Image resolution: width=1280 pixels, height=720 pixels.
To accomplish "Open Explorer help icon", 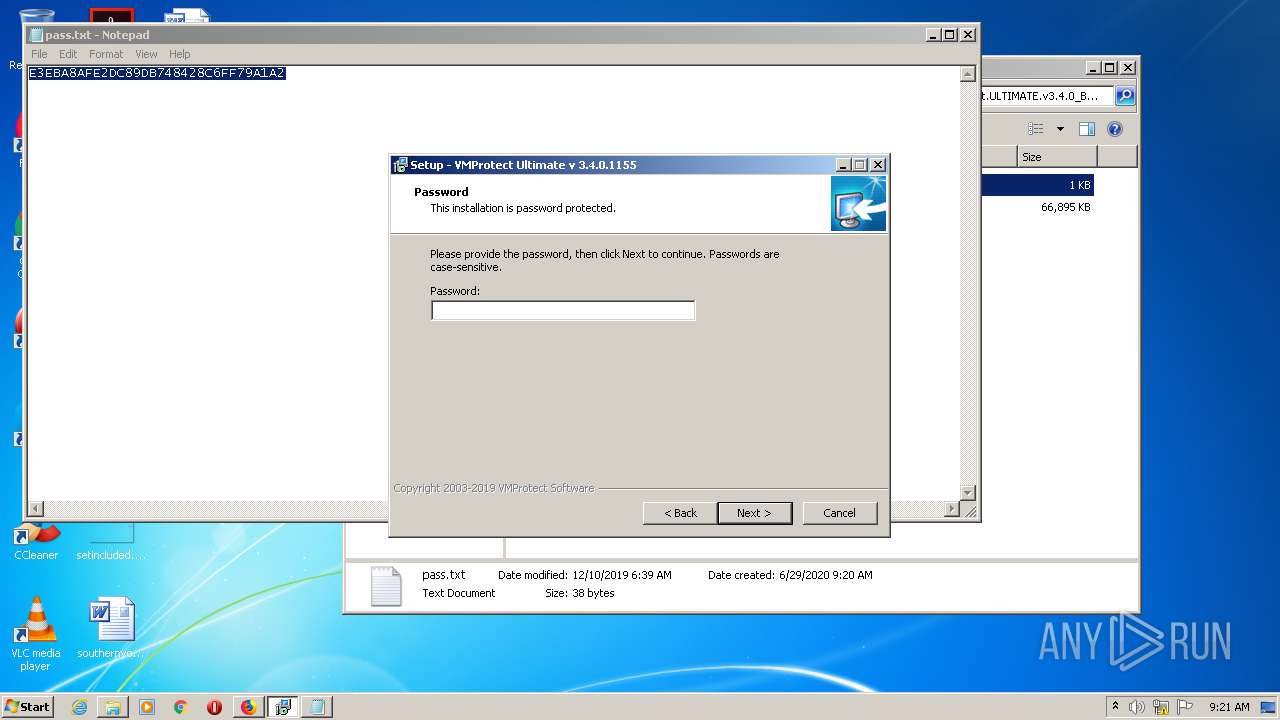I will [1115, 129].
